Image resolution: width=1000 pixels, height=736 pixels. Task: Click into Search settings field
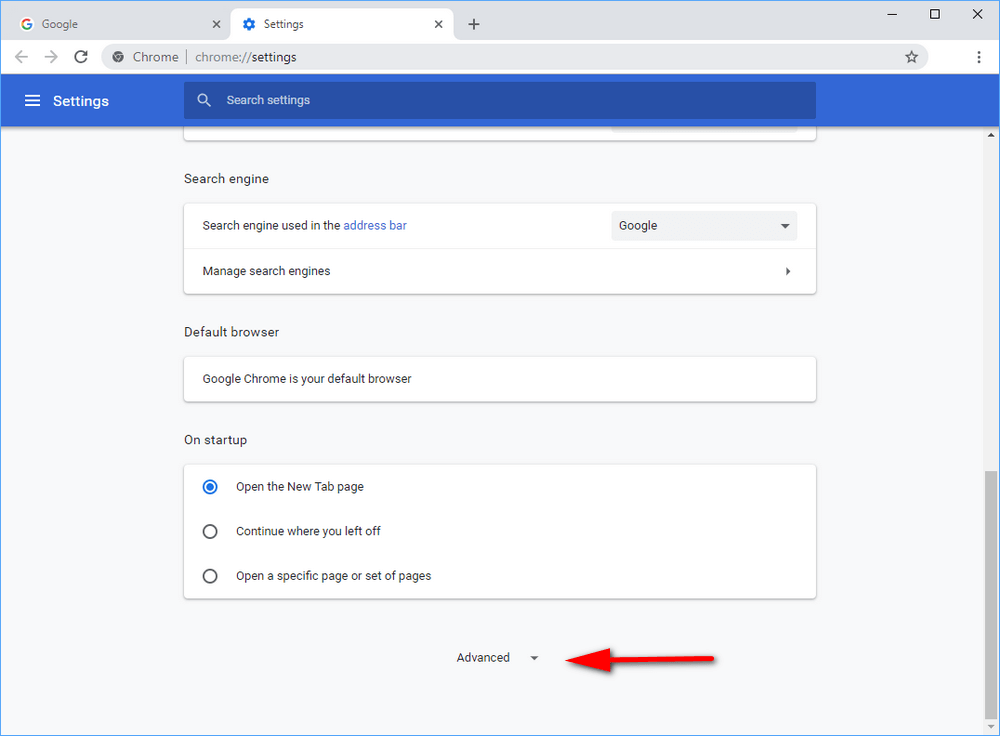[x=500, y=101]
